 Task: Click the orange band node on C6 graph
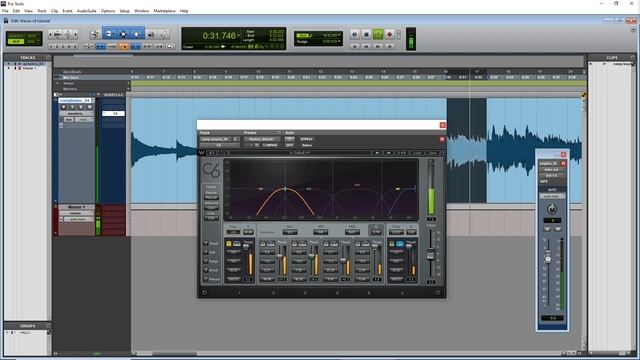coord(285,189)
